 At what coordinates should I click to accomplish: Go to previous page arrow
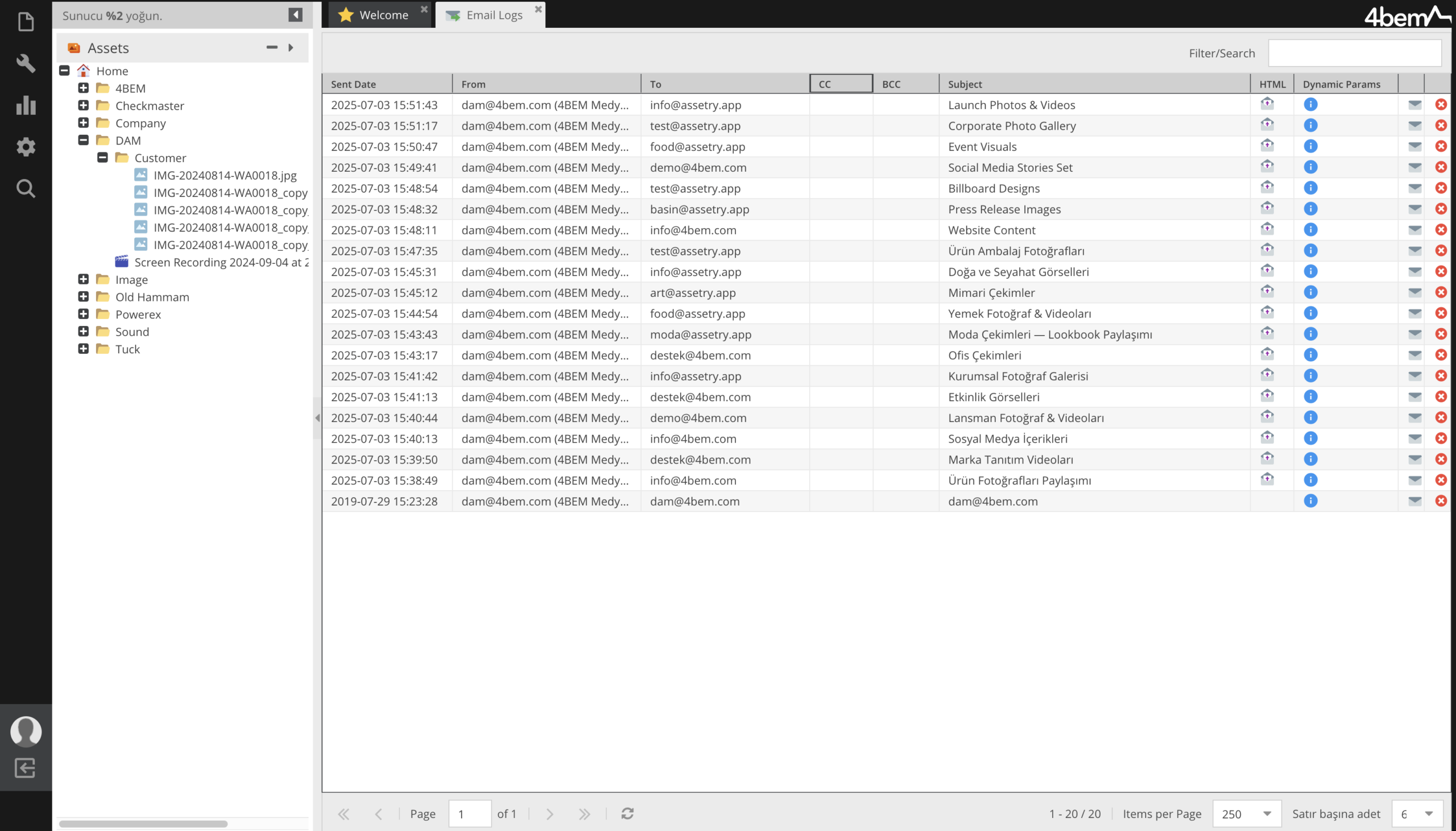[378, 813]
